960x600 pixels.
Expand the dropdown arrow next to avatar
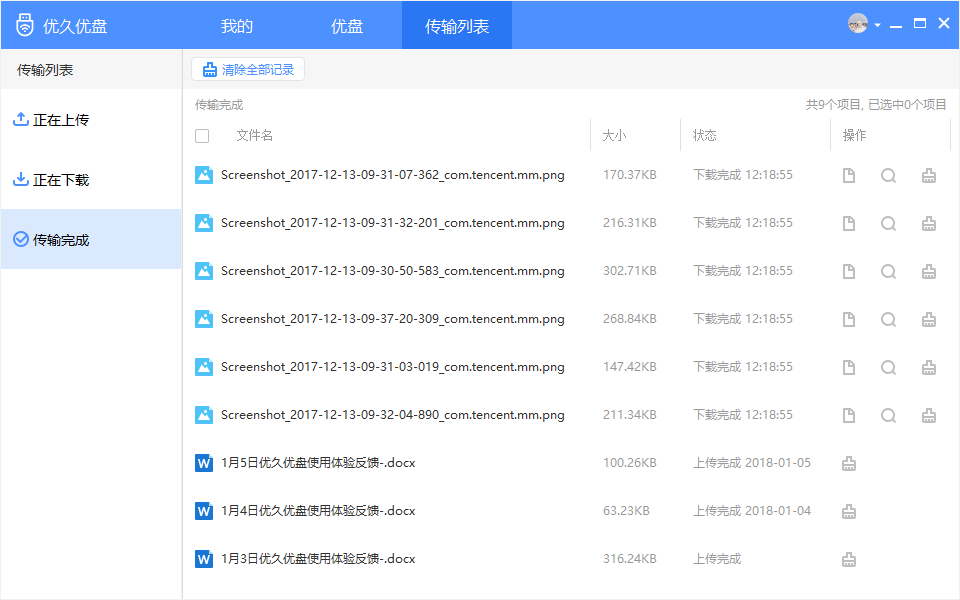pyautogui.click(x=877, y=25)
